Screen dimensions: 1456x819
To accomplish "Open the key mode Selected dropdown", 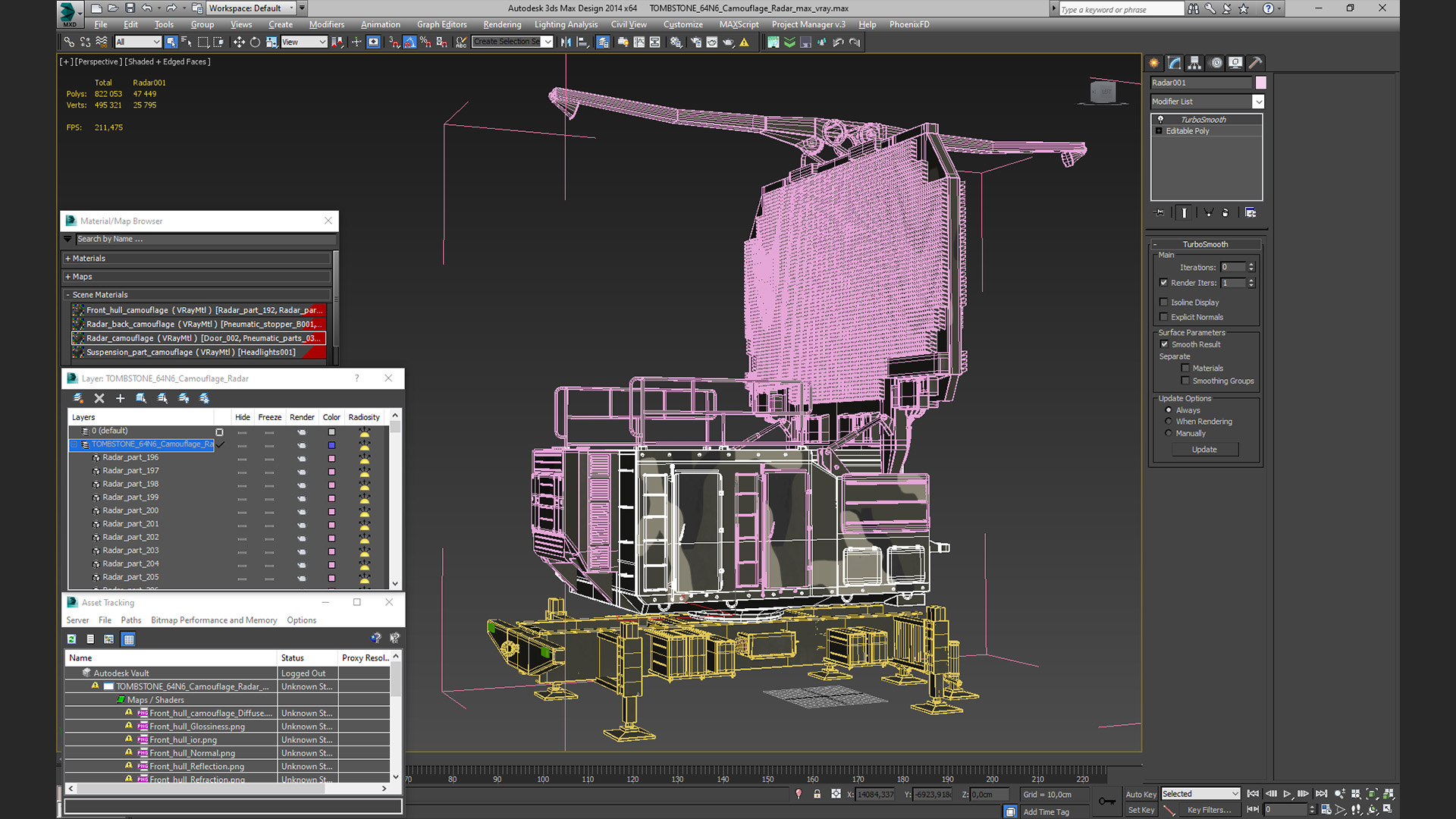I will click(1200, 794).
